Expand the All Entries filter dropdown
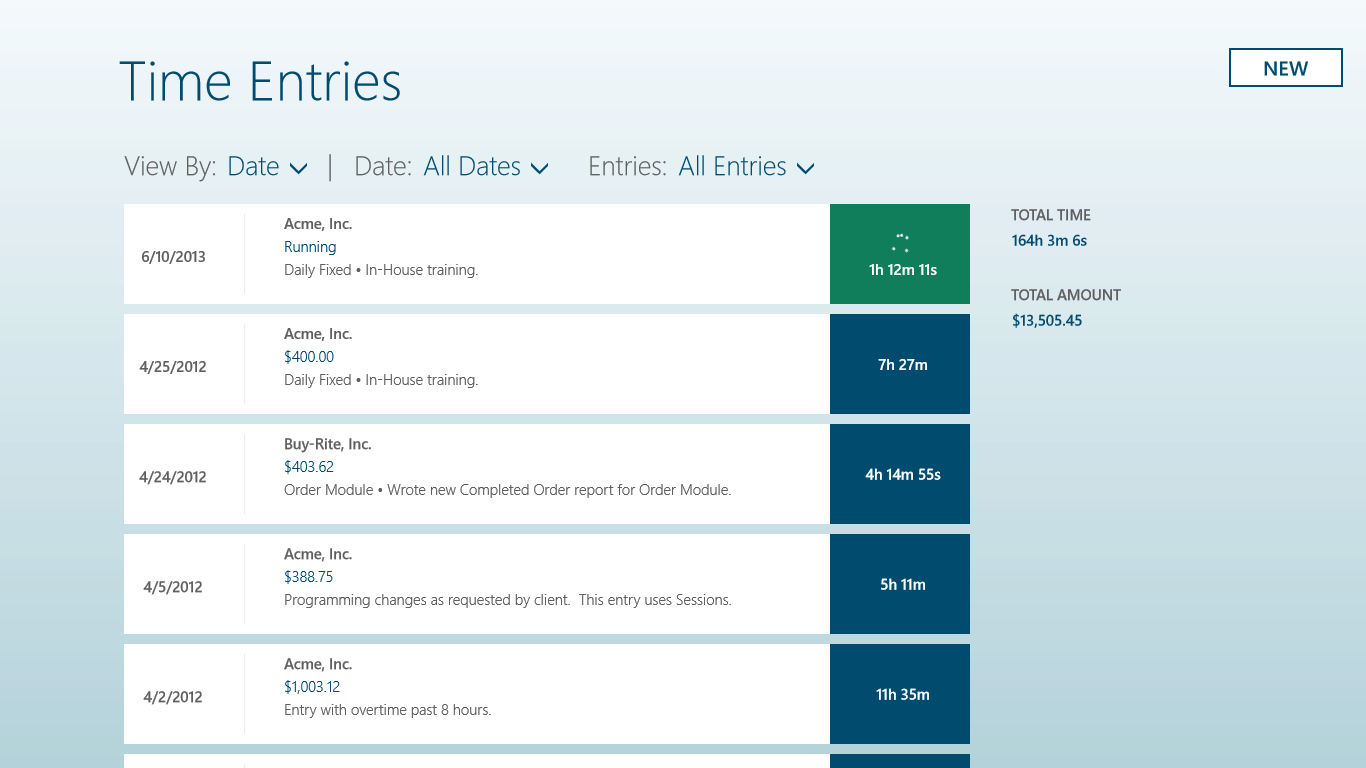This screenshot has width=1366, height=768. (746, 167)
